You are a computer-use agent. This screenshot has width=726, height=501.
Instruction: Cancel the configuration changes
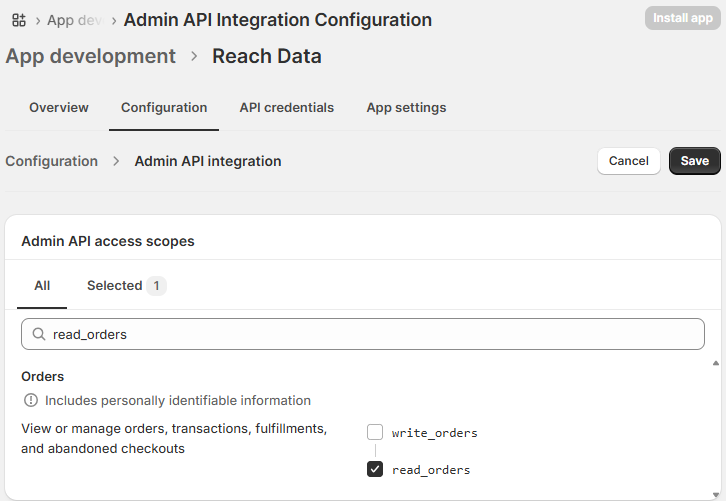pyautogui.click(x=628, y=161)
